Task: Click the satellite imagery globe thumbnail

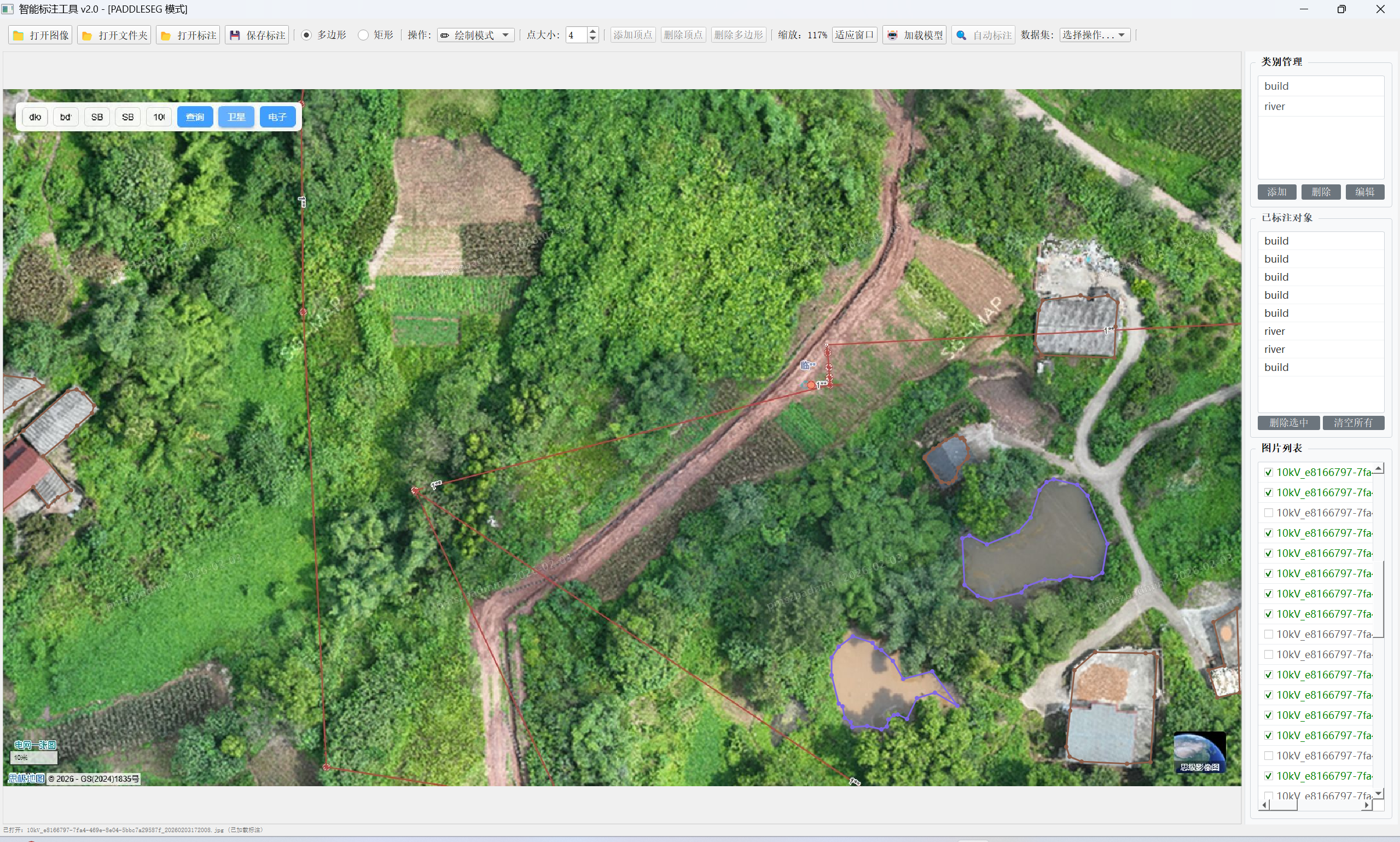Action: point(1199,752)
